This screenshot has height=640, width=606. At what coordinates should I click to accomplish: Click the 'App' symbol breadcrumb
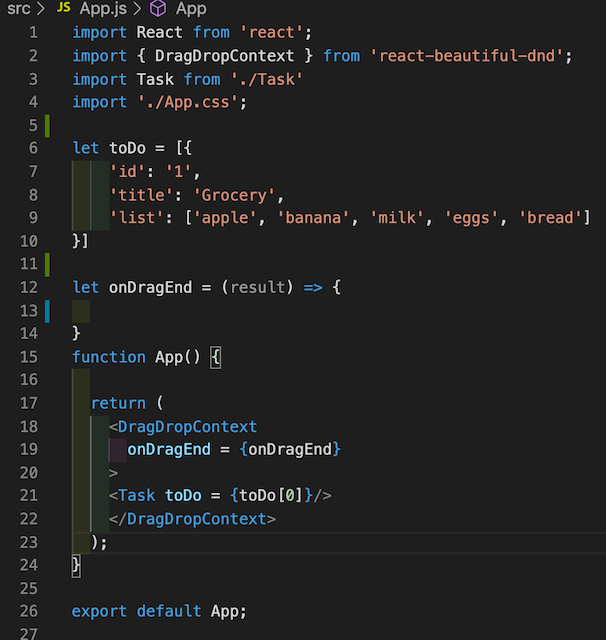(x=191, y=9)
